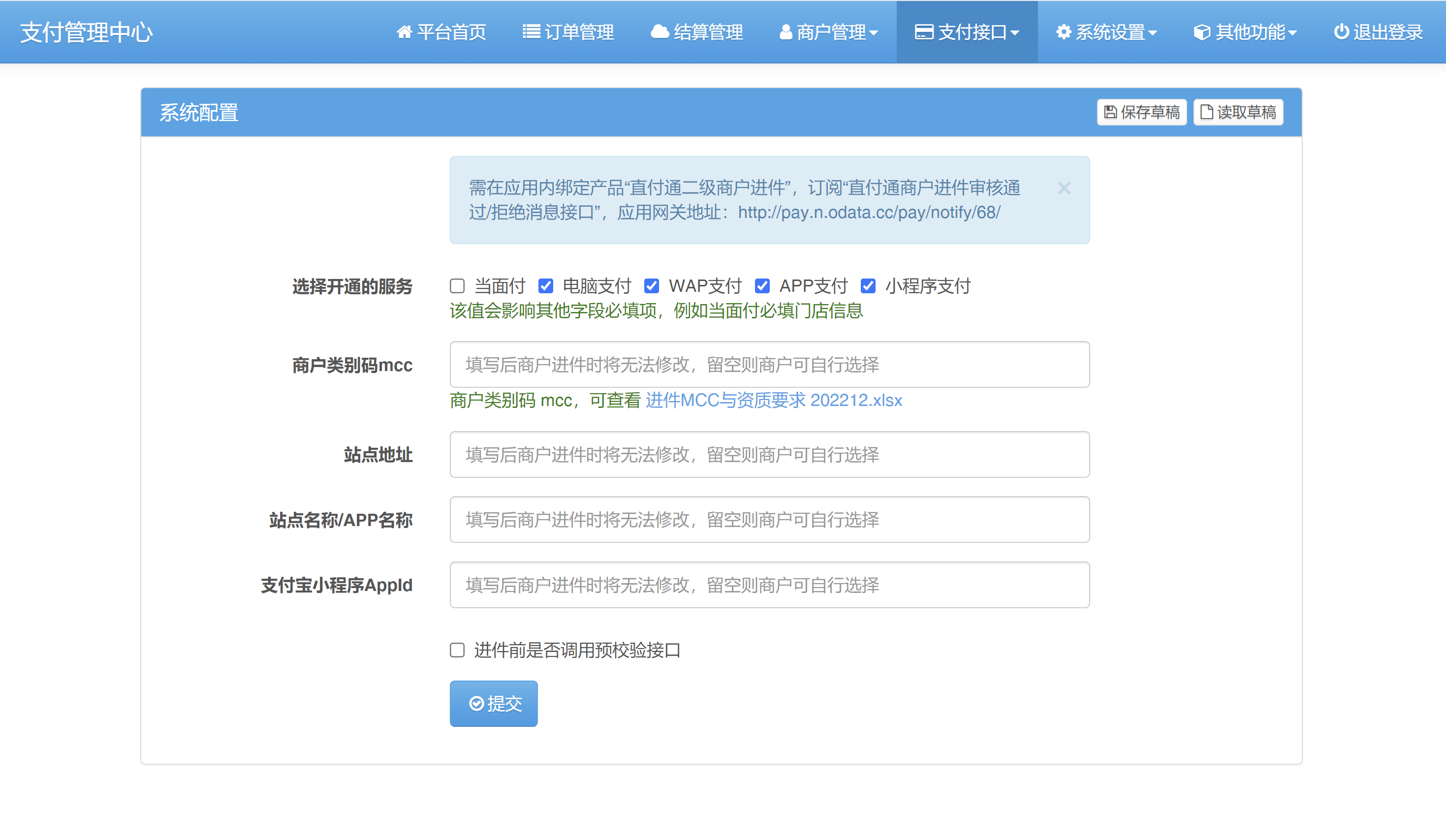Viewport: 1446px width, 840px height.
Task: Disable the WAP支付 checkbox
Action: pyautogui.click(x=652, y=285)
